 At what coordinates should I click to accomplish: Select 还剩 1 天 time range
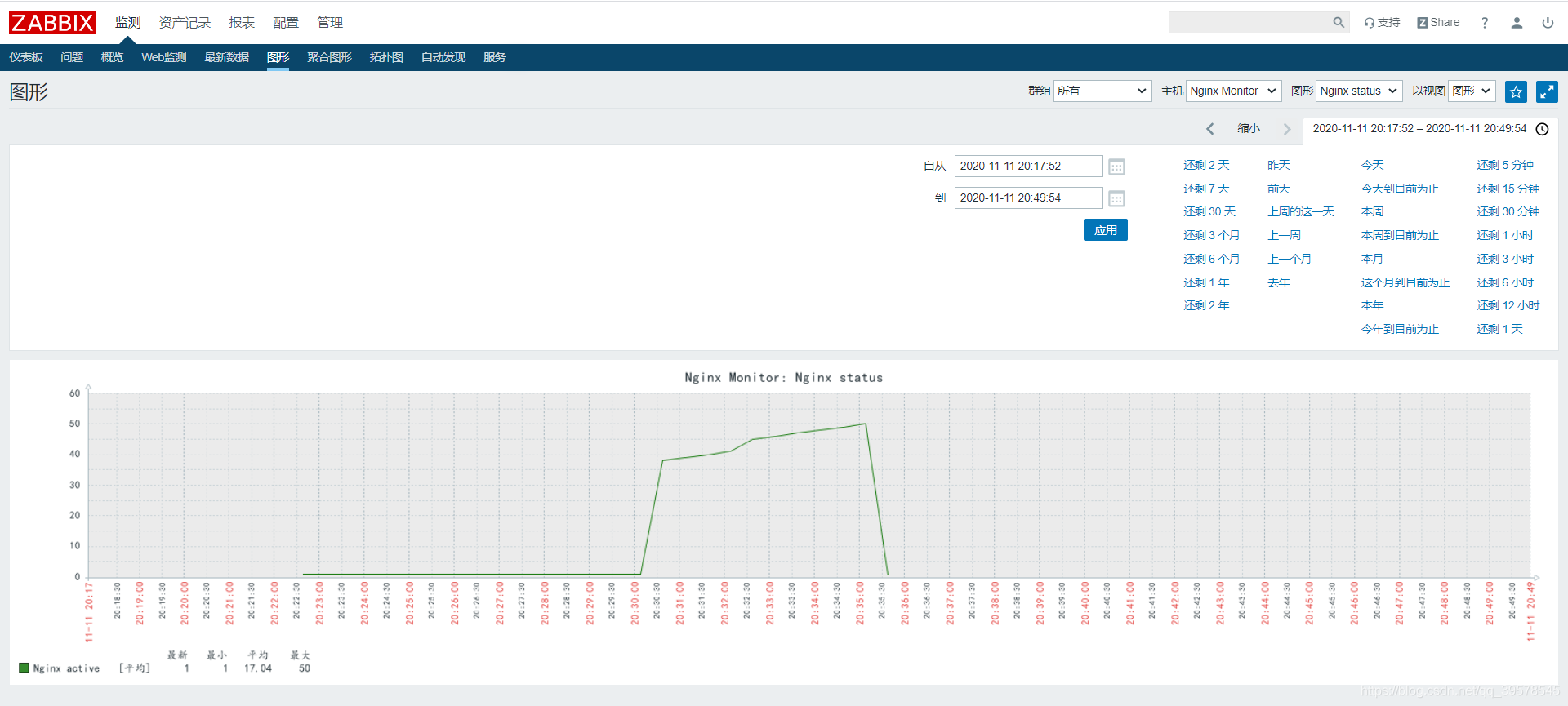pyautogui.click(x=1499, y=329)
